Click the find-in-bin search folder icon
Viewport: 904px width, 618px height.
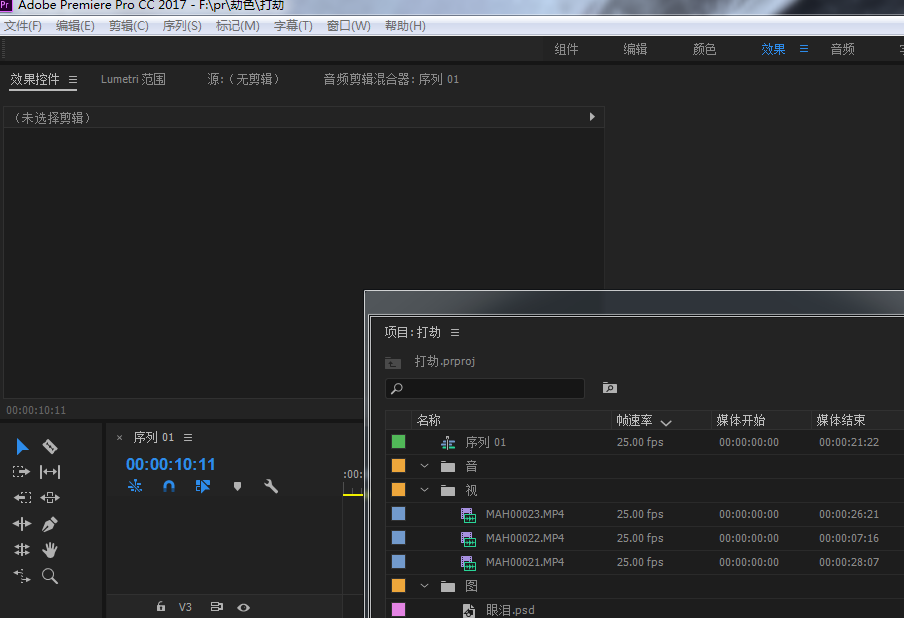tap(609, 387)
